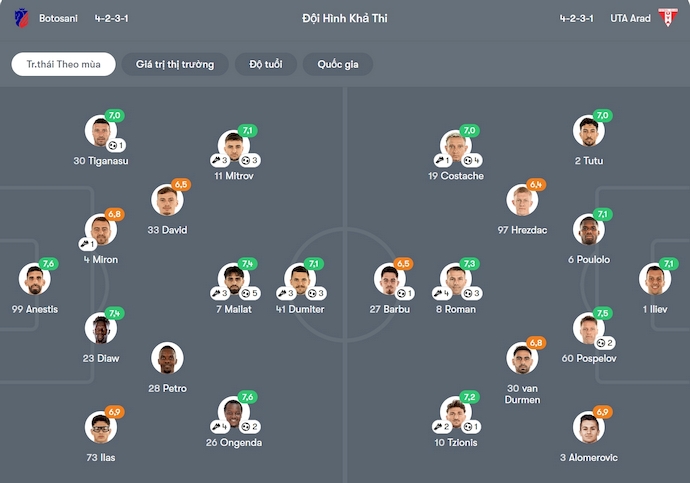Select the Tr.thái Theo mùa tab
The height and width of the screenshot is (483, 690).
63,64
